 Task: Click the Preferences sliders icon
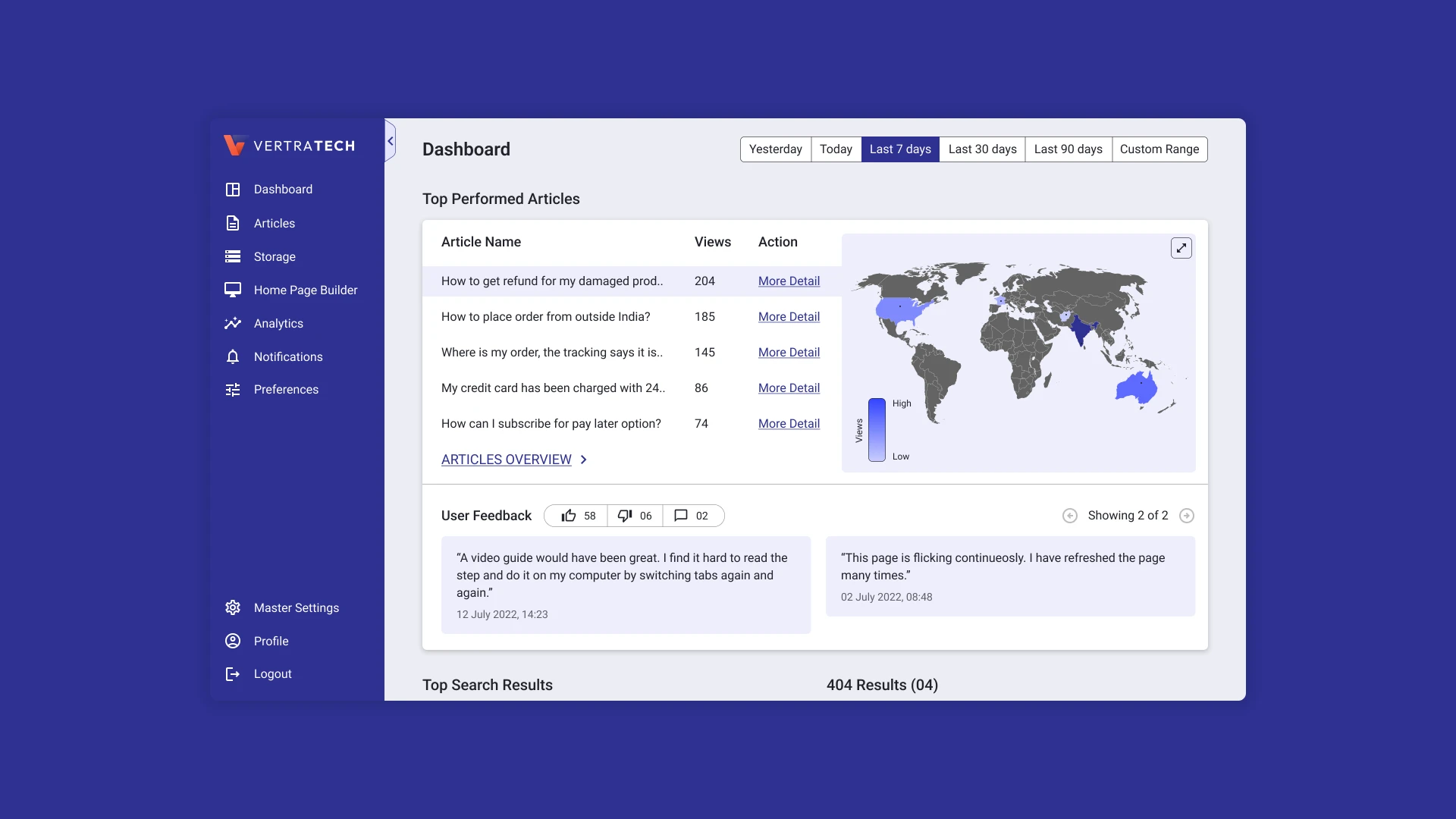233,390
